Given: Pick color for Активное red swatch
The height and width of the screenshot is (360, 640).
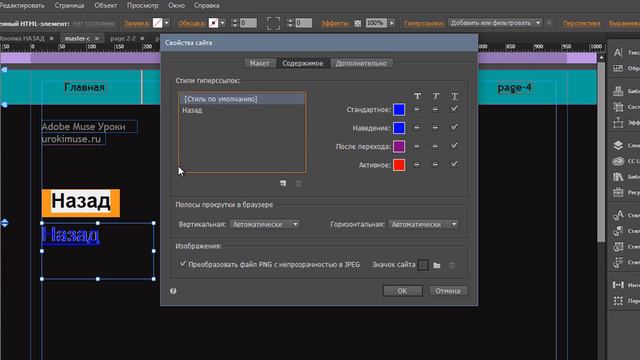Looking at the screenshot, I should (x=399, y=165).
